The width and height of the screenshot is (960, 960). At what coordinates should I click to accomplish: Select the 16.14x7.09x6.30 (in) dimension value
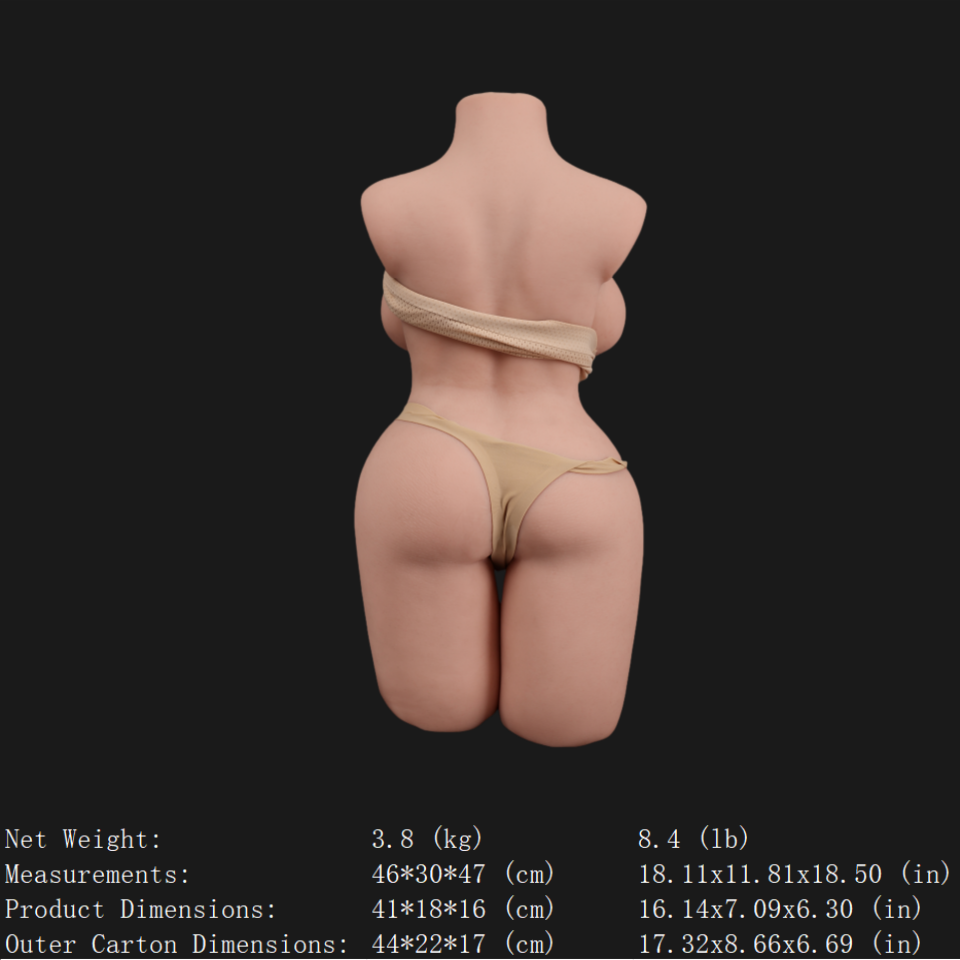[x=780, y=909]
